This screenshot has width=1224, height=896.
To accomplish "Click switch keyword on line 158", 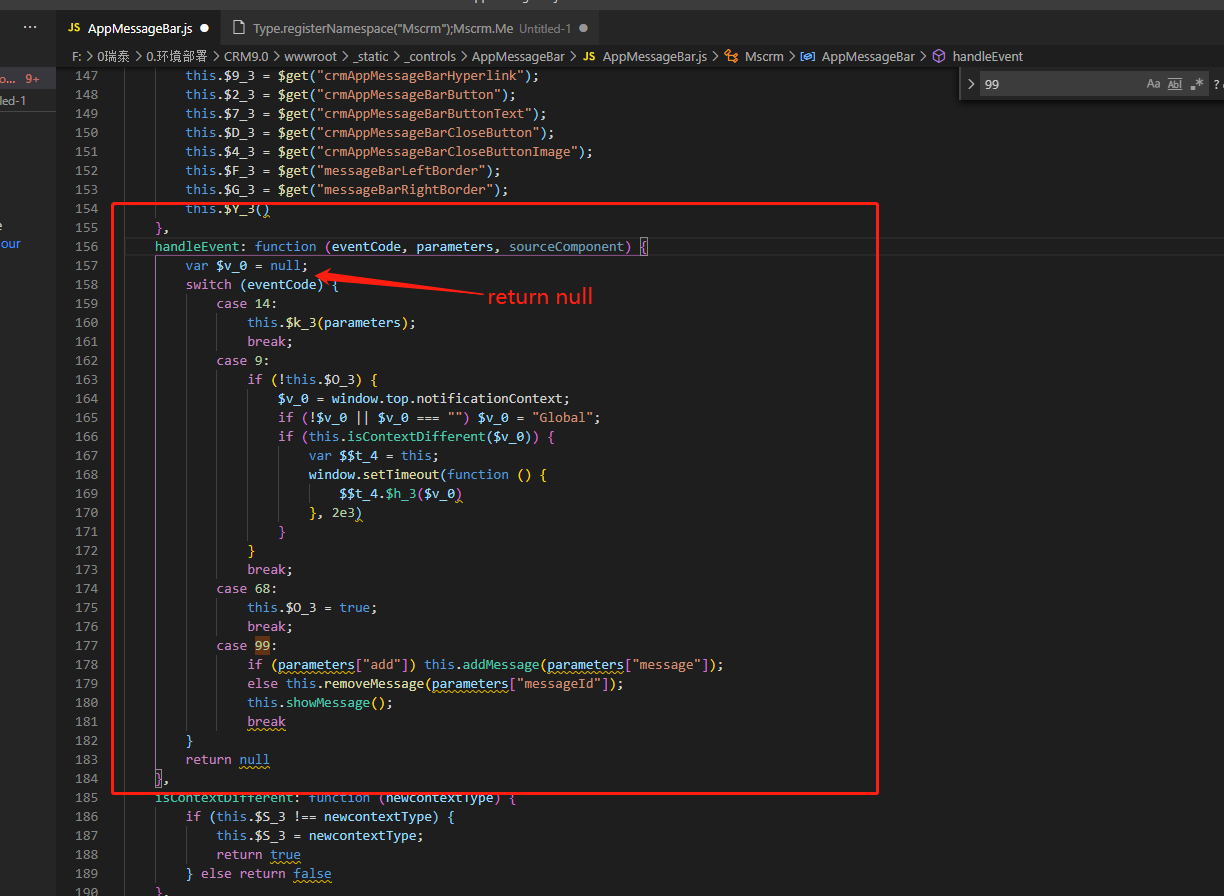I will [x=208, y=284].
